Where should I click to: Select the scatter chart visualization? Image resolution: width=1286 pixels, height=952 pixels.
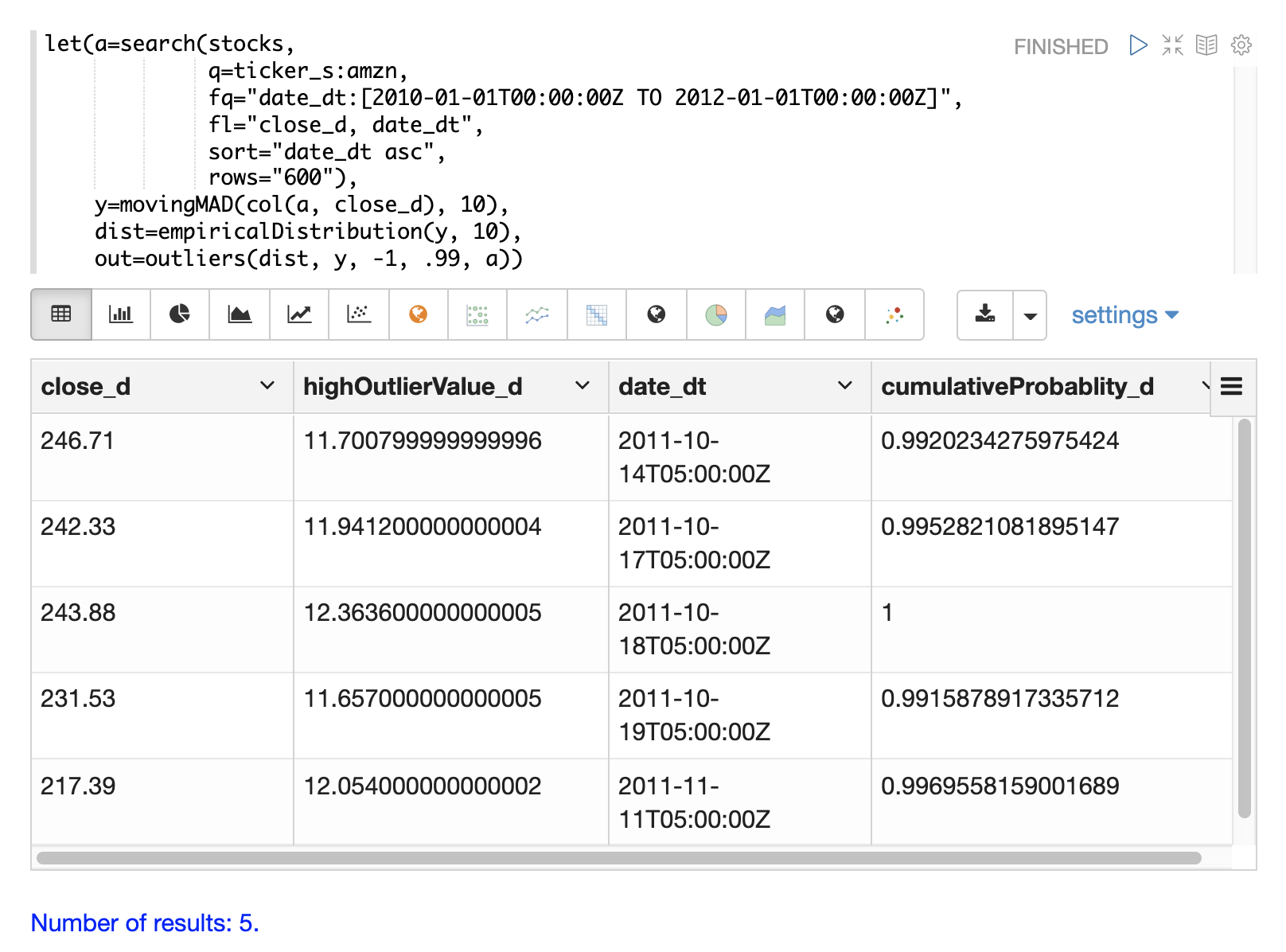click(x=359, y=314)
